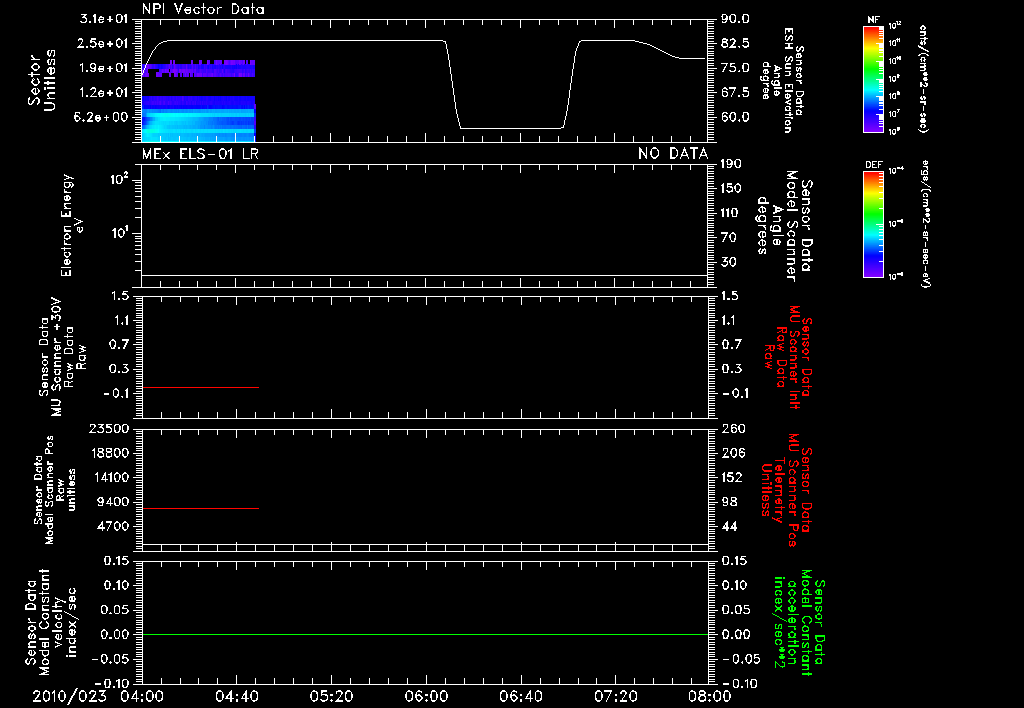Click the "NF" color bar heading

point(873,20)
